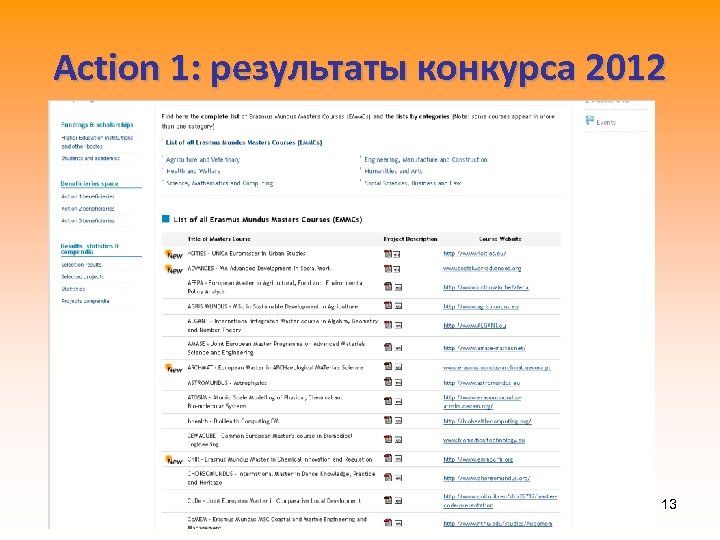Screen dimensions: 720x540
Task: Open the PDF icon for the ADVANCES course
Action: pos(388,269)
